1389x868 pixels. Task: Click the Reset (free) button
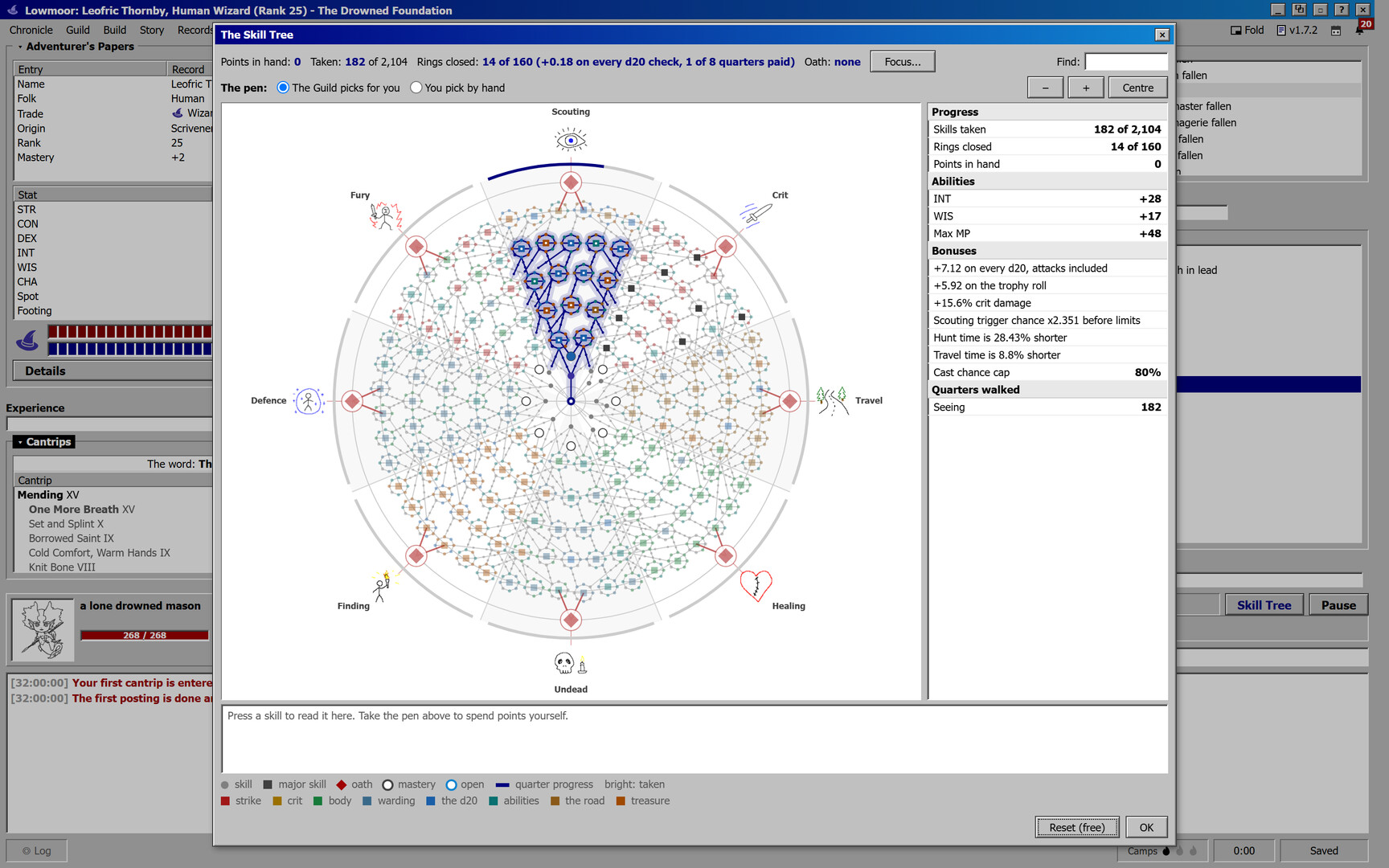[1076, 827]
